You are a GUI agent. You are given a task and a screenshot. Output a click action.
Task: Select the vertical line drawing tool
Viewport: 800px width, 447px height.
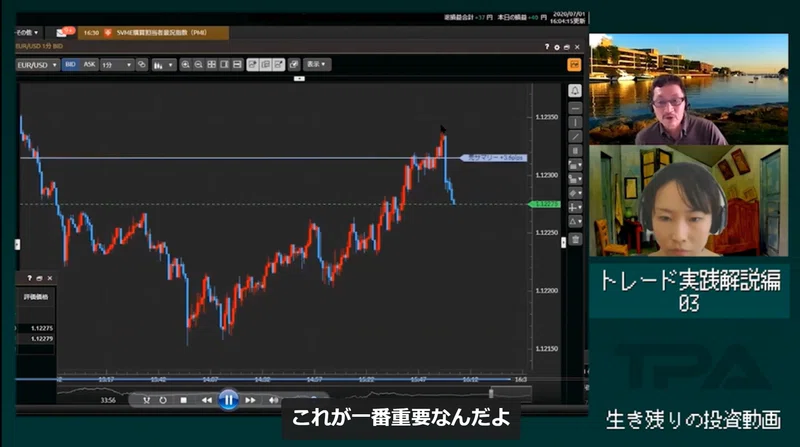pyautogui.click(x=575, y=122)
